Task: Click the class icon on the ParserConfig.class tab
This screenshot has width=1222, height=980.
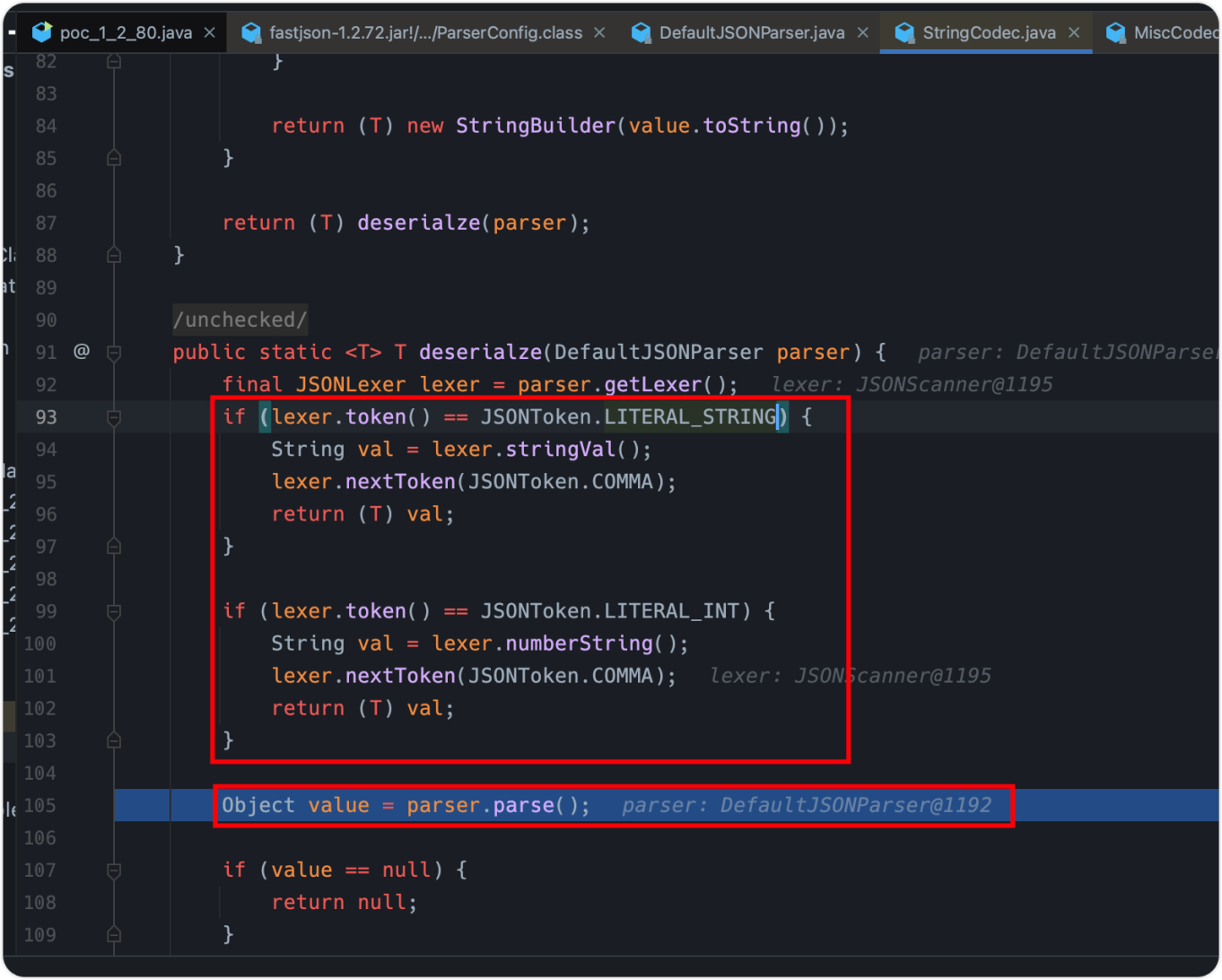Action: point(250,32)
